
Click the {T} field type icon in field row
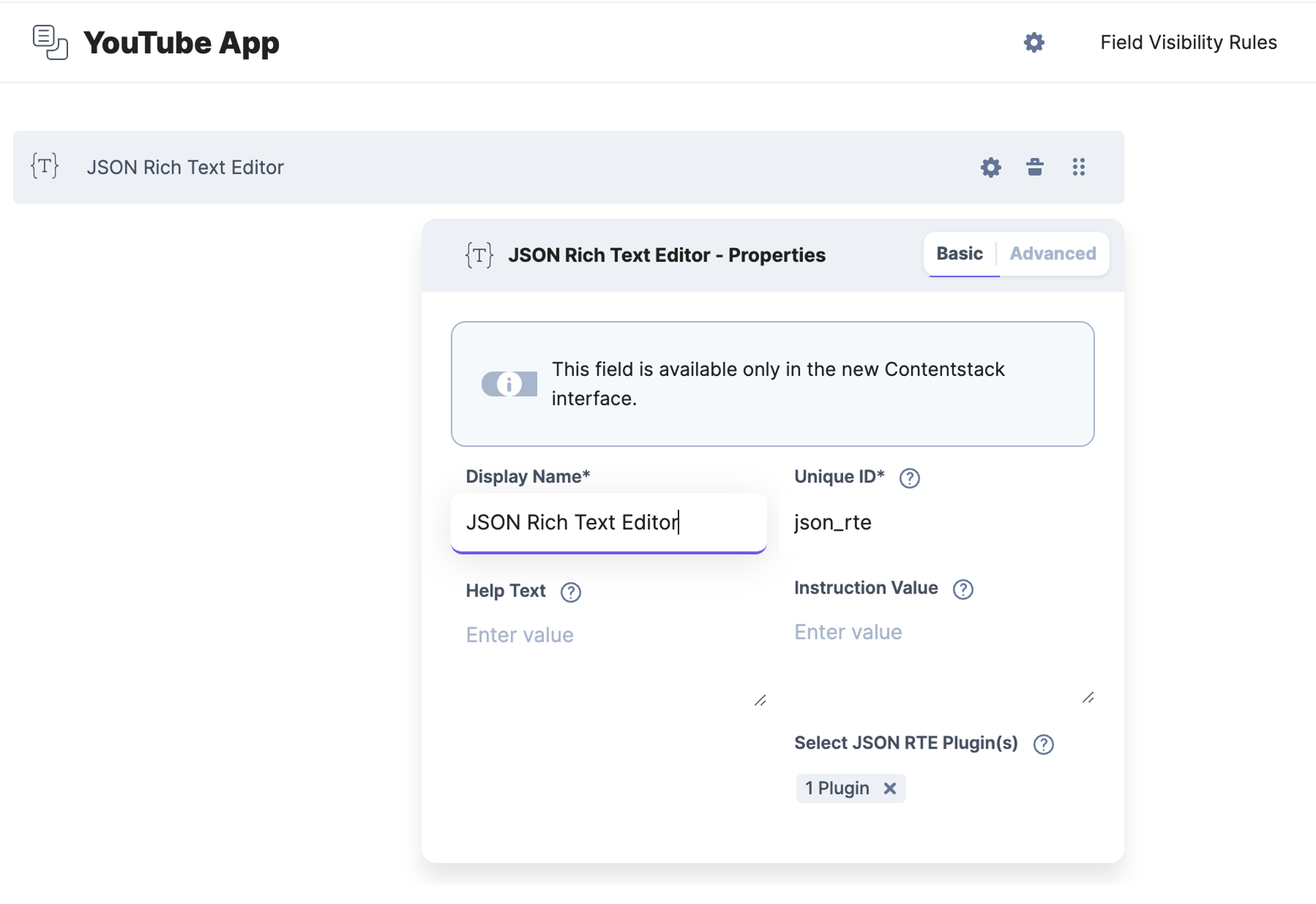click(x=44, y=166)
